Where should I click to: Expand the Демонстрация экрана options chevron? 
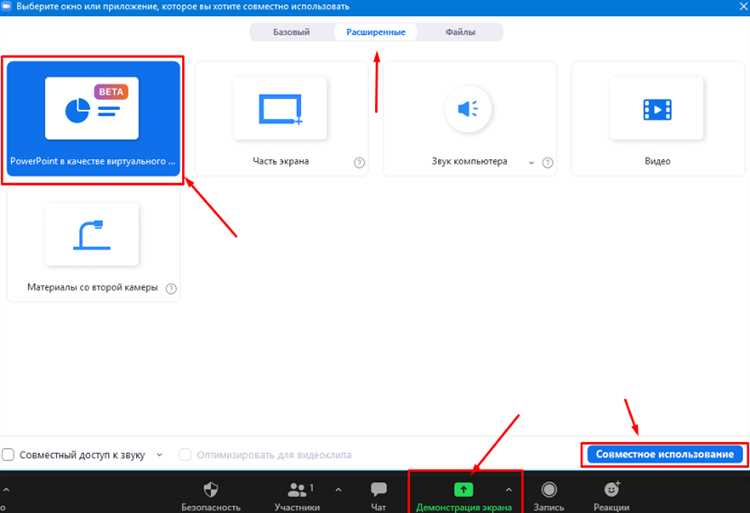coord(508,490)
